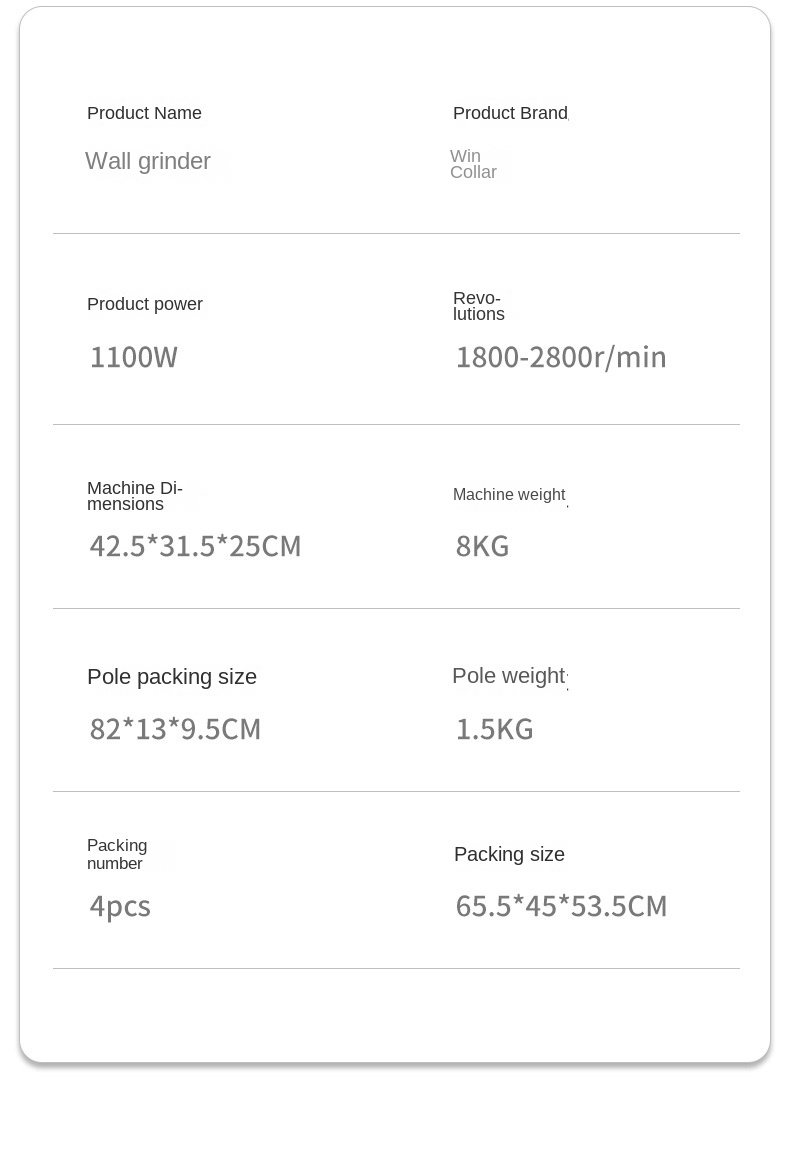Select the 1.5KG pole weight value
Viewport: 790px width, 1156px height.
494,729
